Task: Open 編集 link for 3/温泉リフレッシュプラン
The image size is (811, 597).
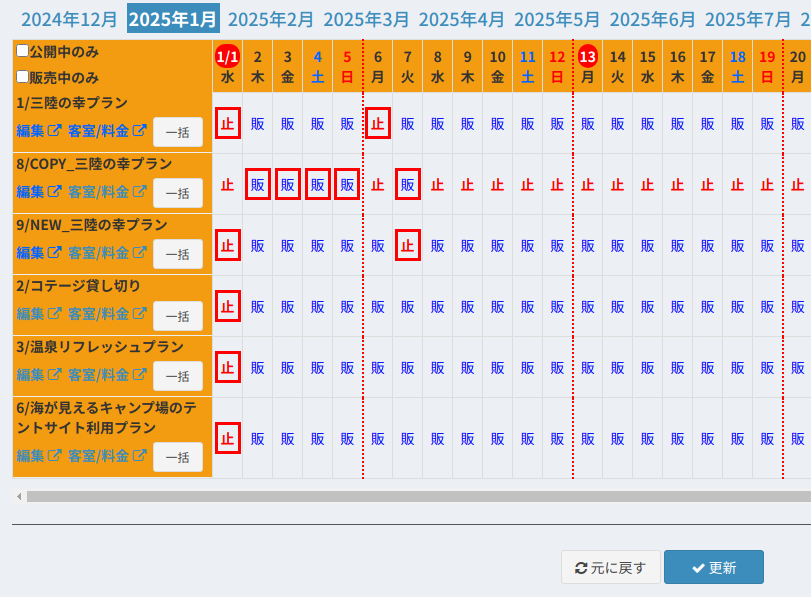Action: (x=39, y=375)
